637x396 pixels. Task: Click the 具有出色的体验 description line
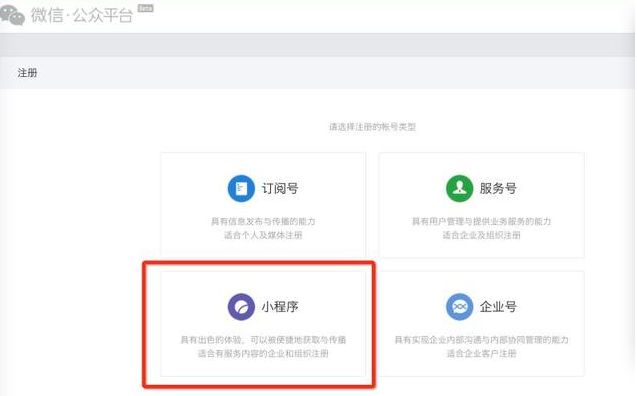(263, 340)
